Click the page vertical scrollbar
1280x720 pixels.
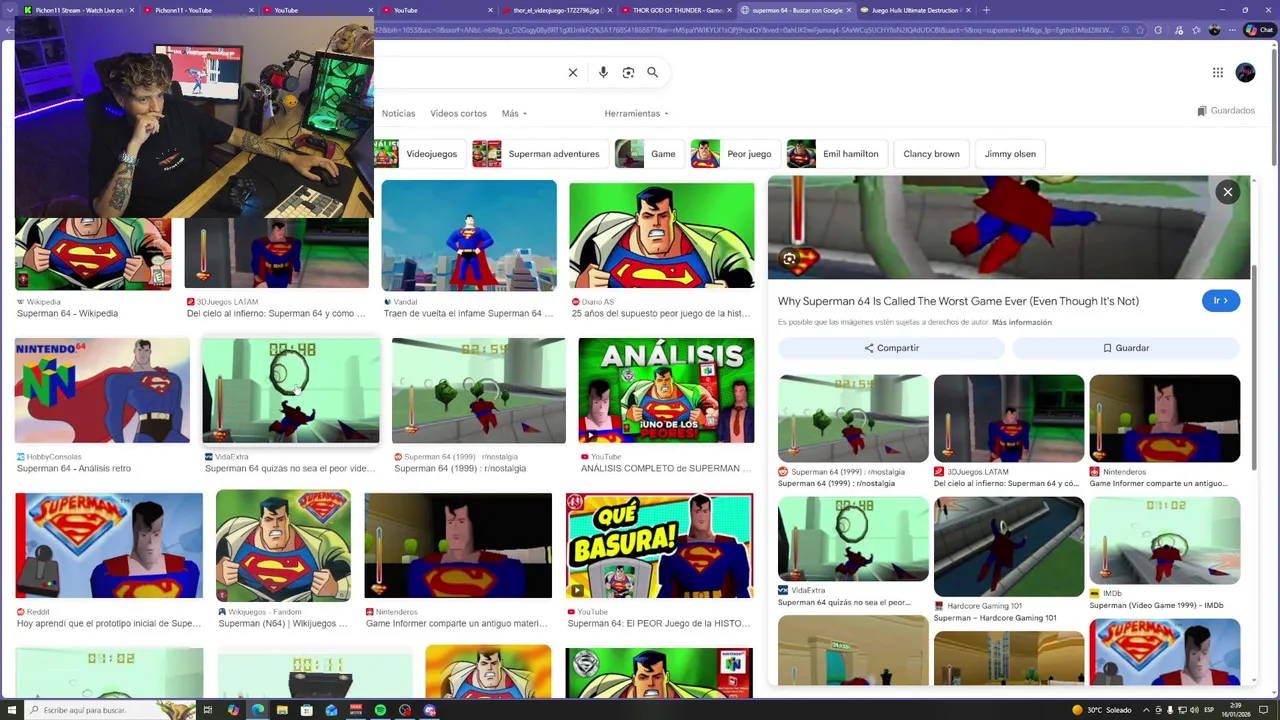pyautogui.click(x=1274, y=105)
